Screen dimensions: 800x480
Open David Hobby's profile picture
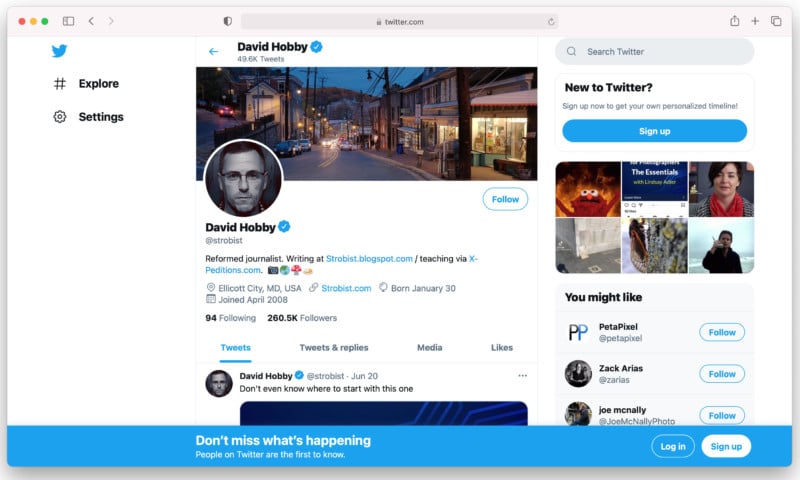(x=243, y=178)
